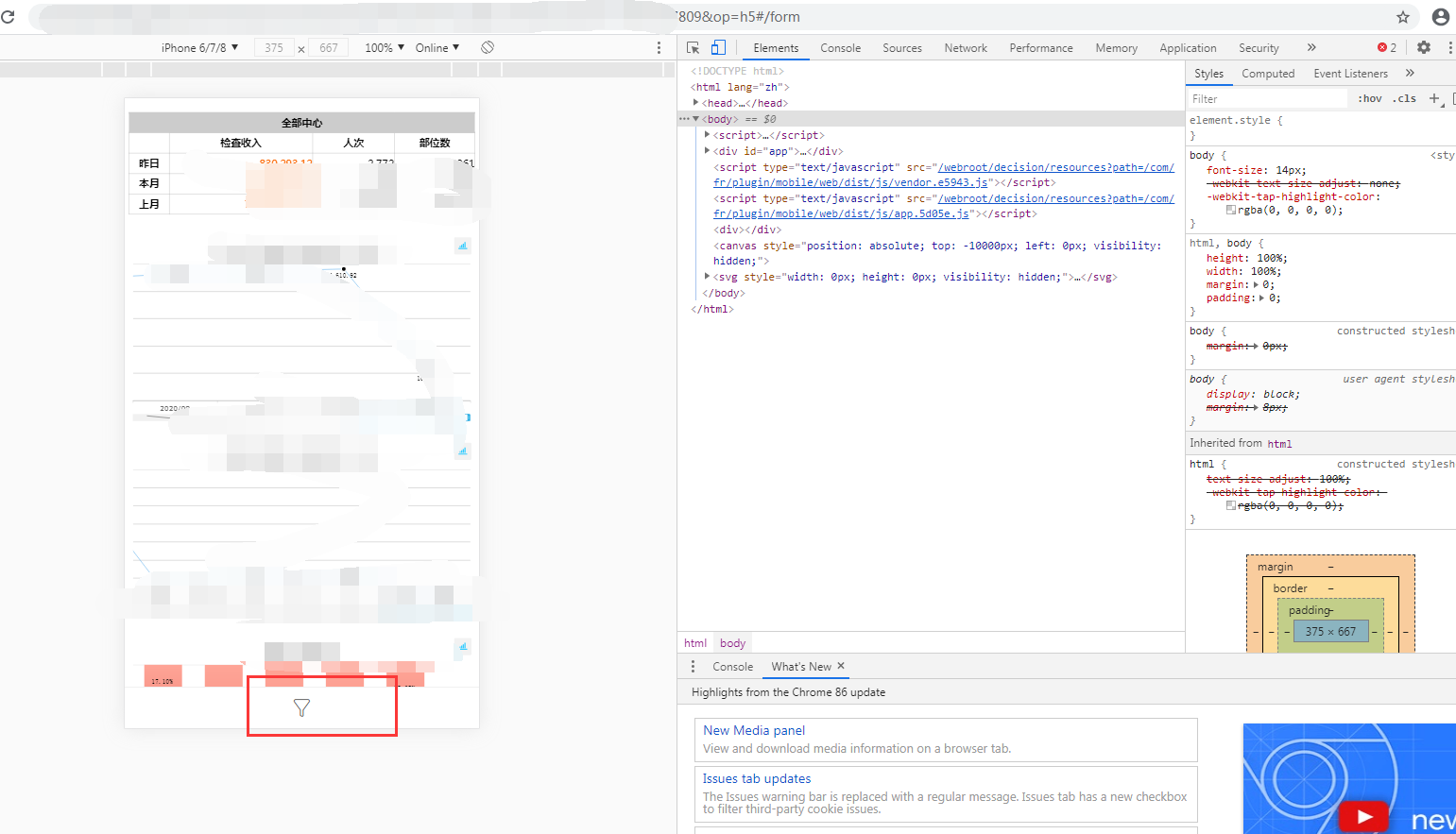
Task: Play the Chrome update YouTube video
Action: pyautogui.click(x=1363, y=816)
